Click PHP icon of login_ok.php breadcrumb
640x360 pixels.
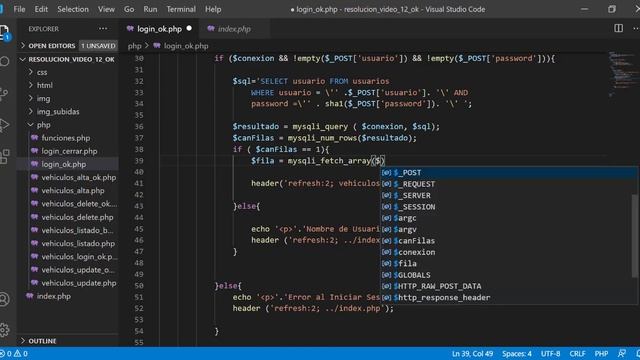157,46
